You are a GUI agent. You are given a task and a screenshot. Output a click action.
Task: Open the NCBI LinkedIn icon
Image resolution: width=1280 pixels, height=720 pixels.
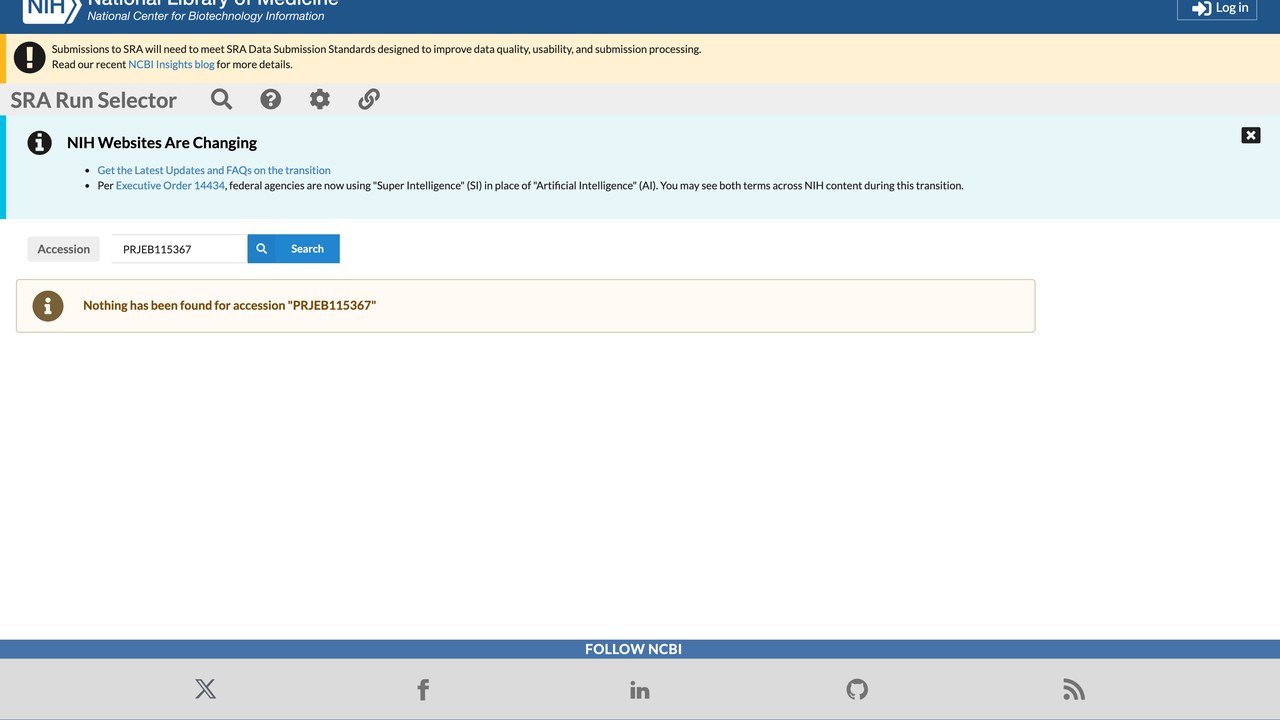click(x=640, y=690)
